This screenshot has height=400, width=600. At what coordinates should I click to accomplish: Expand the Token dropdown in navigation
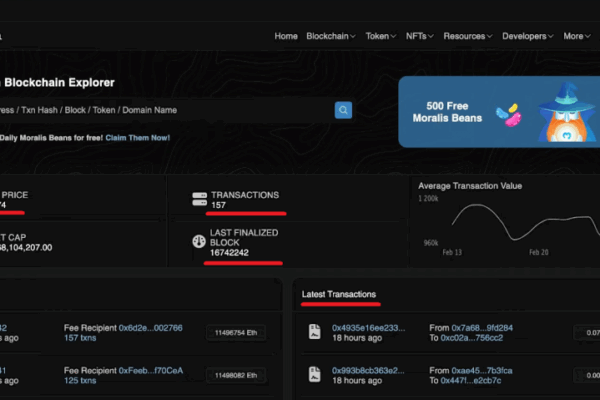380,36
